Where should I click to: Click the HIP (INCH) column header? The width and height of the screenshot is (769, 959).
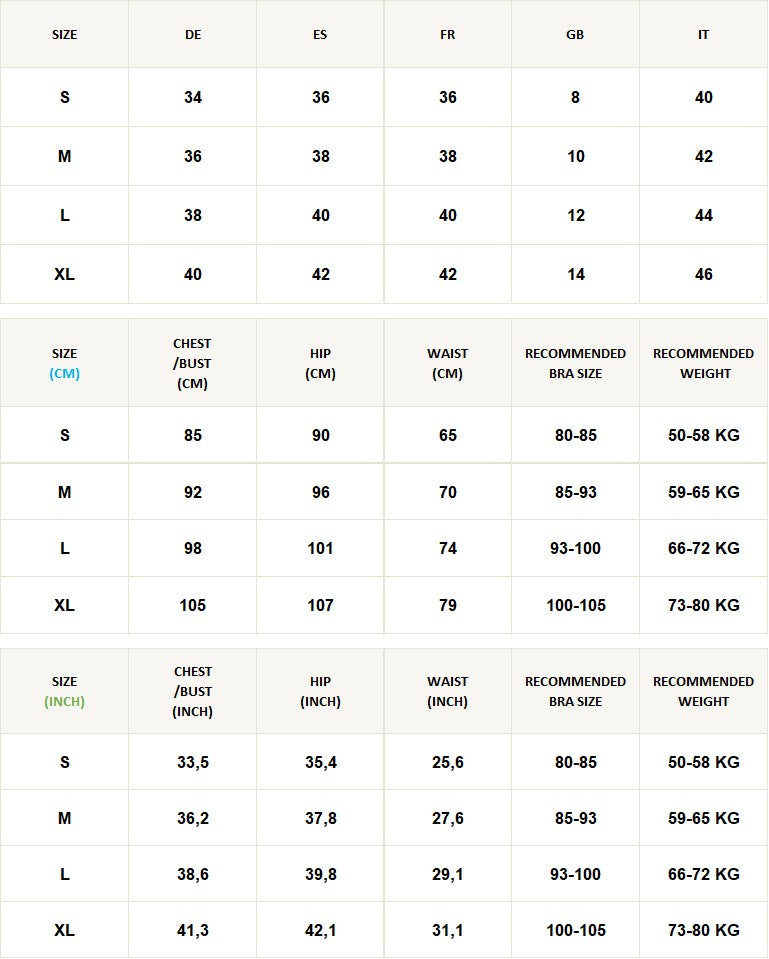click(320, 691)
